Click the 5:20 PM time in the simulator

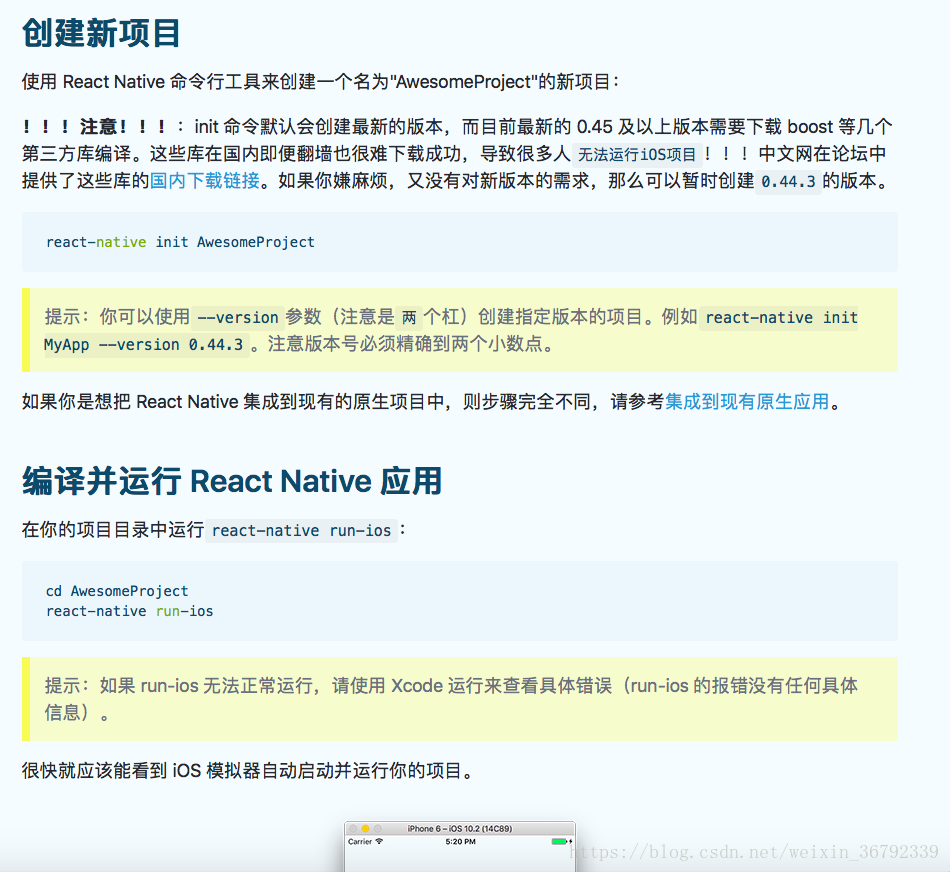click(x=460, y=842)
